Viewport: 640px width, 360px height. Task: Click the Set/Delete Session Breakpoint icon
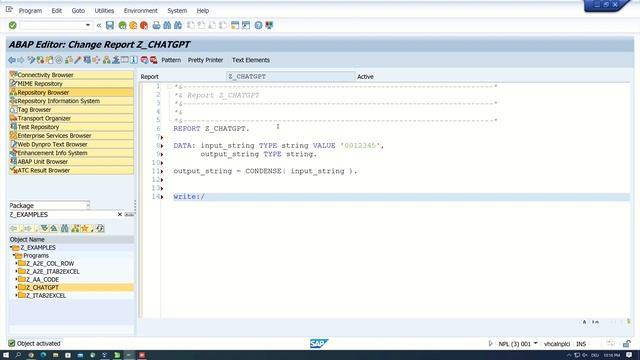(144, 60)
